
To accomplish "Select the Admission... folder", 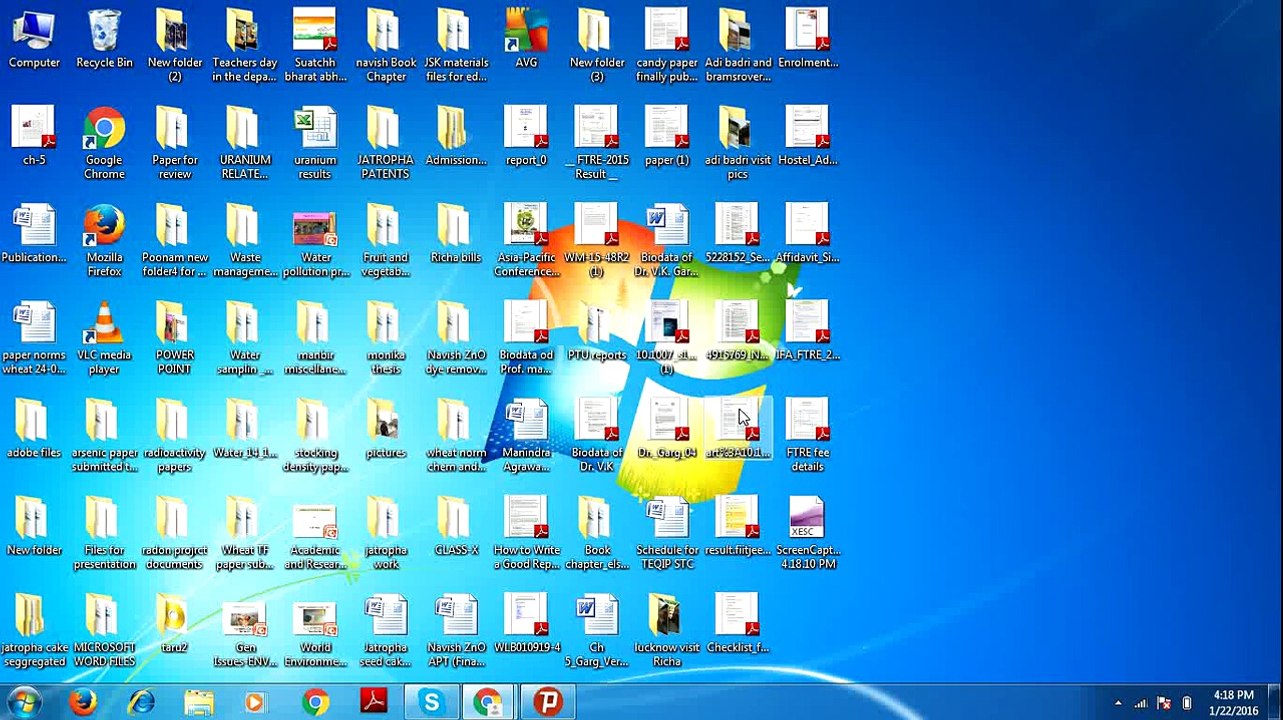I will 456,137.
